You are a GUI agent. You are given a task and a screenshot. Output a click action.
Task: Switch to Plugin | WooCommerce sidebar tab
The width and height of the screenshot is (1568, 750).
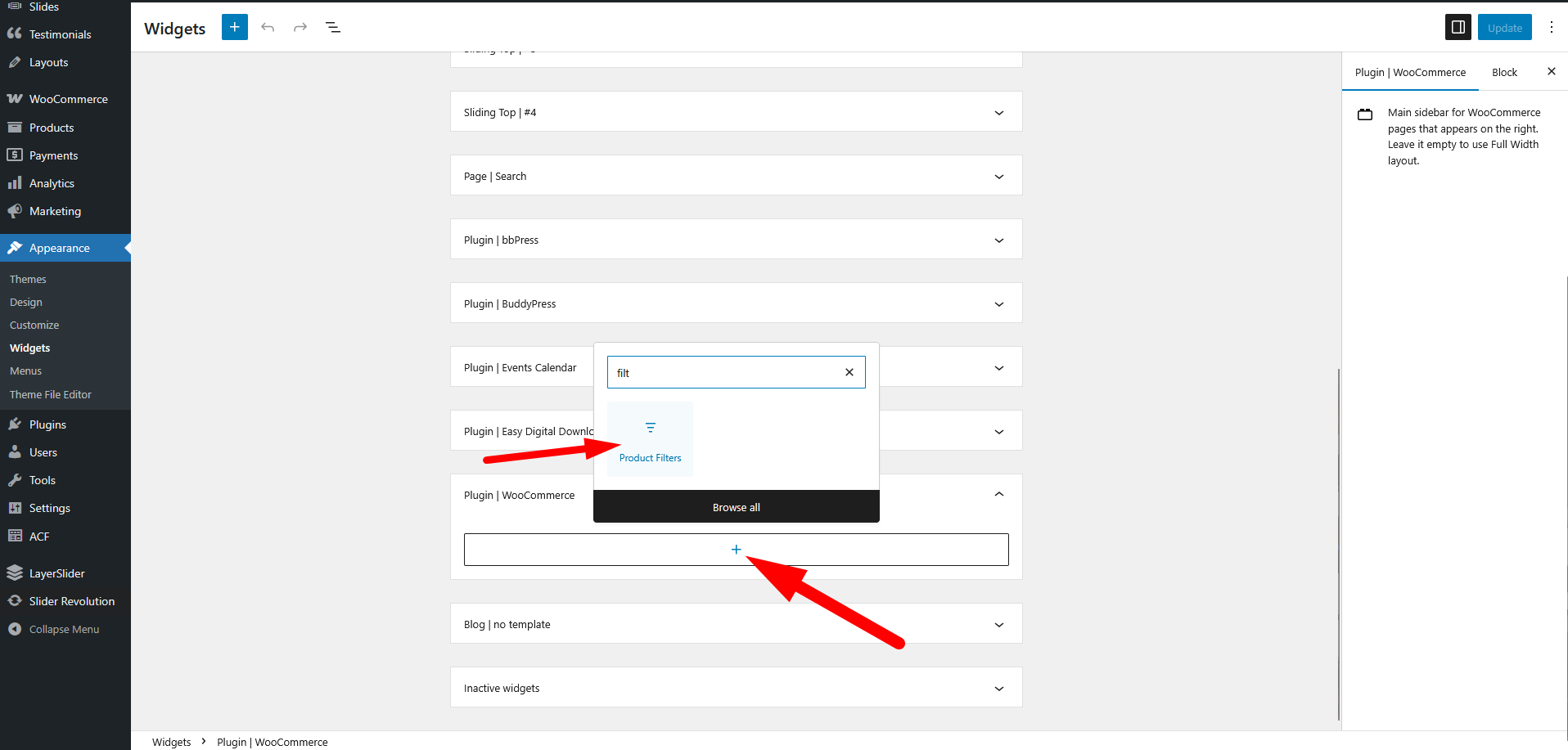1410,72
